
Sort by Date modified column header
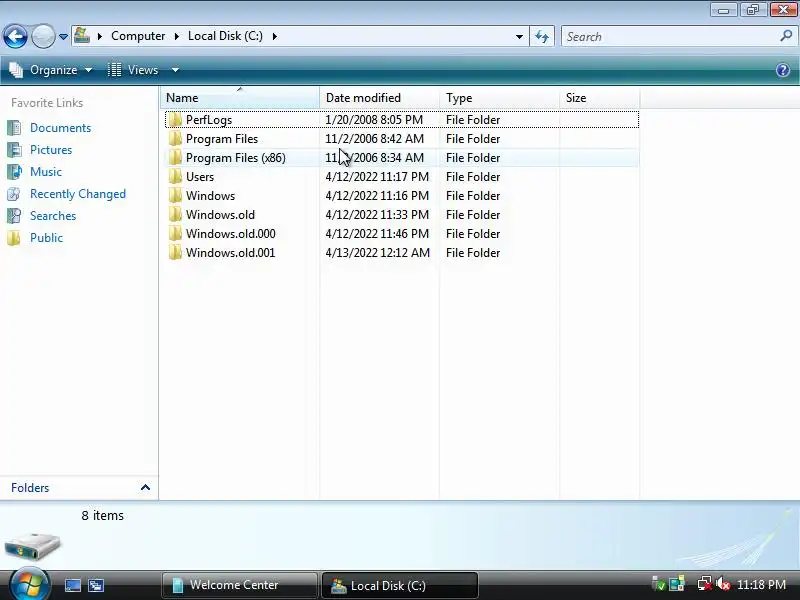(x=379, y=97)
